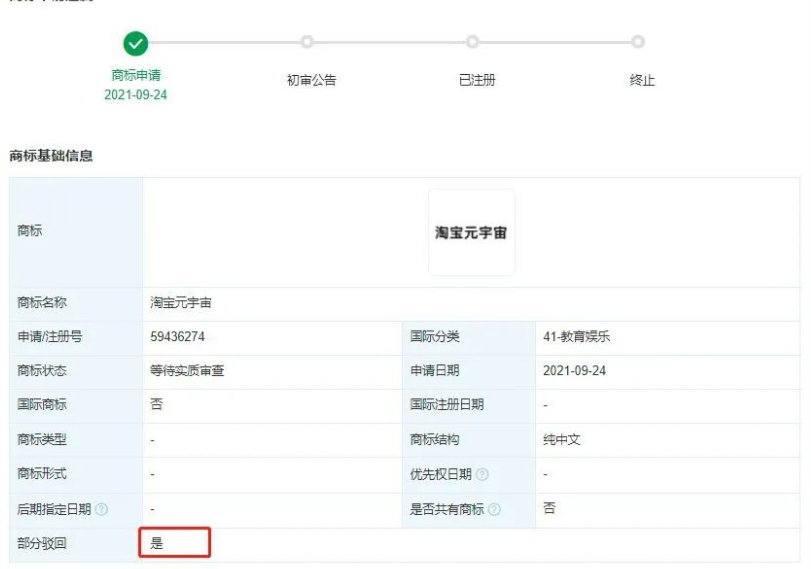Click the 商标类型 label cell
The height and width of the screenshot is (569, 811).
pos(76,441)
